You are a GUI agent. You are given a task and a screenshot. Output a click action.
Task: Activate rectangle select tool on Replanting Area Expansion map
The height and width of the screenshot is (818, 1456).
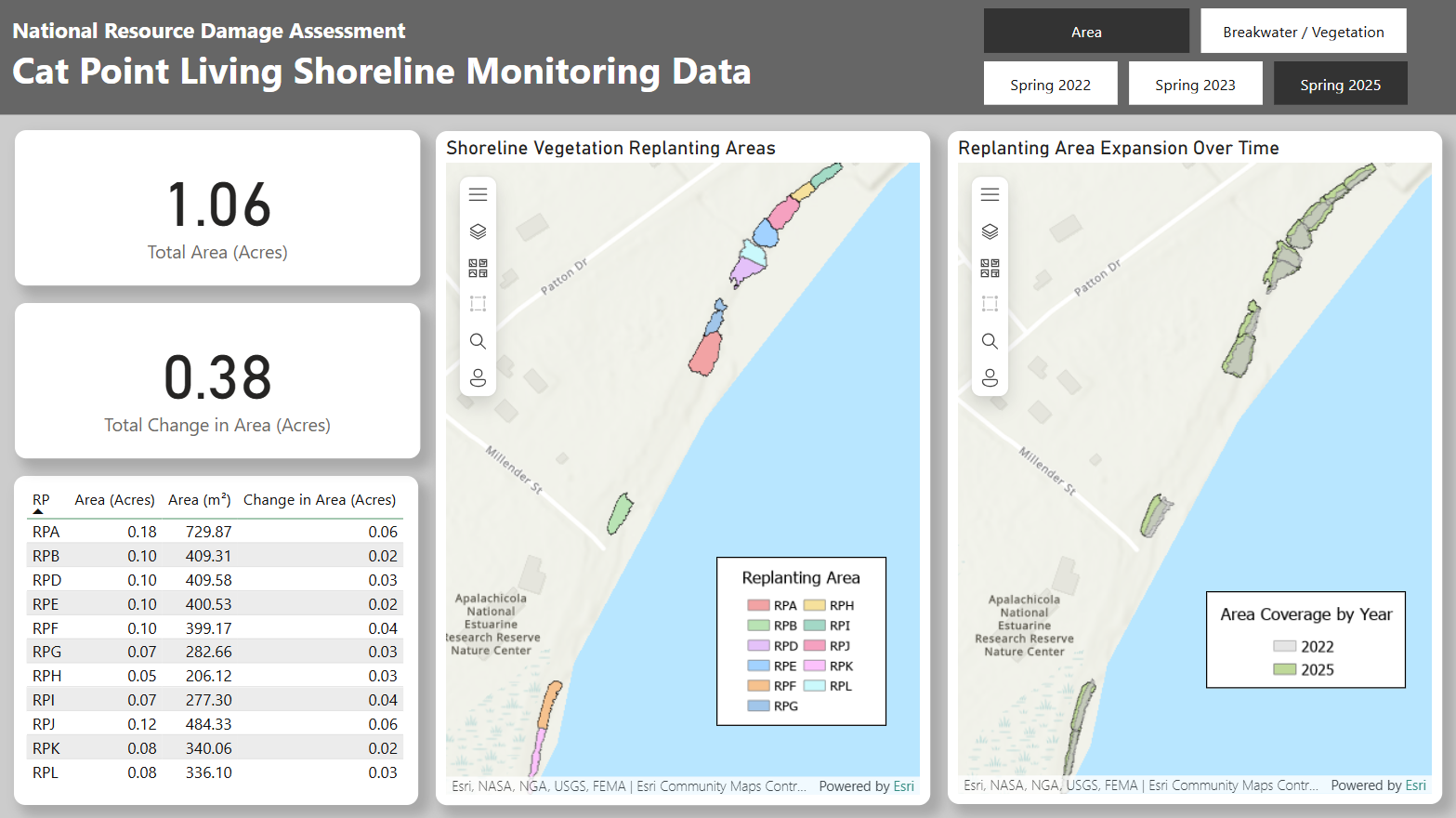(990, 304)
